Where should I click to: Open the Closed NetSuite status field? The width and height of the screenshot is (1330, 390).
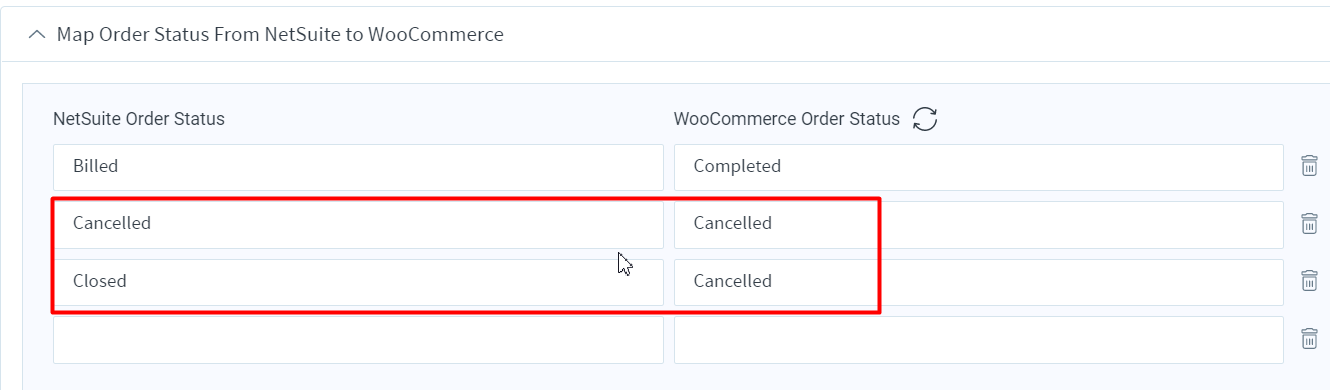click(358, 282)
